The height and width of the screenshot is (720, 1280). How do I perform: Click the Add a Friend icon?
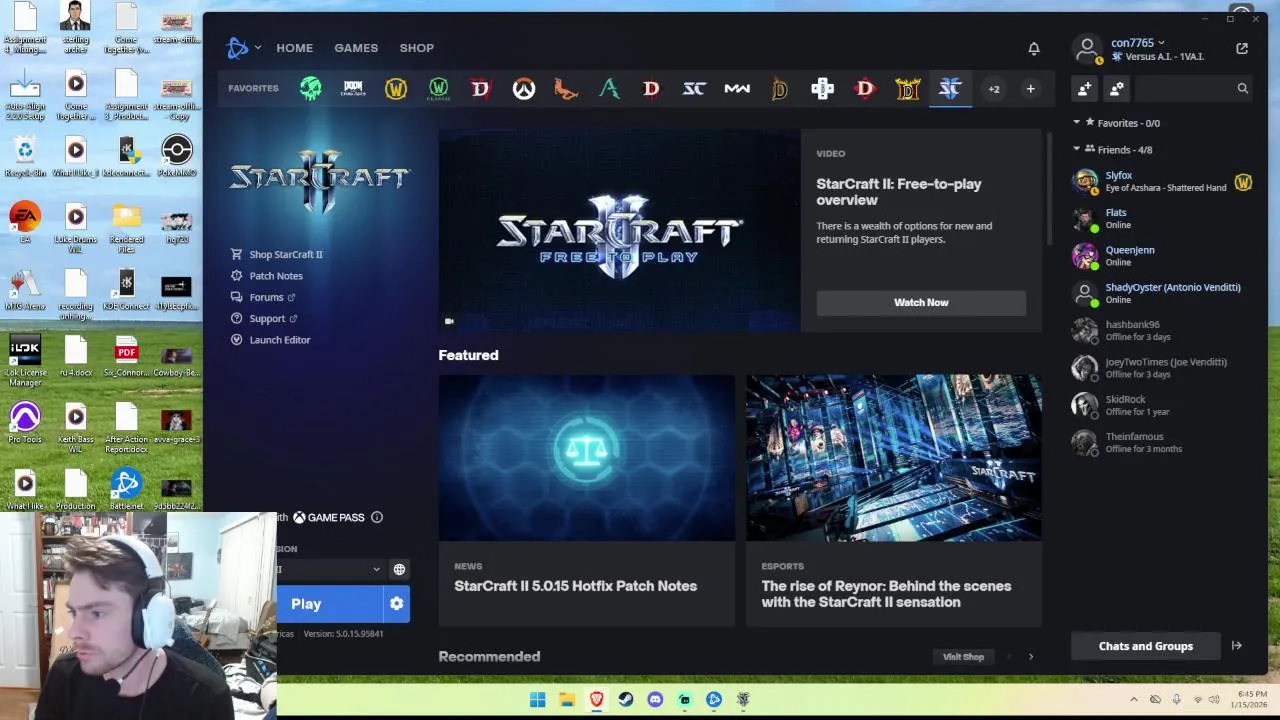coord(1085,89)
